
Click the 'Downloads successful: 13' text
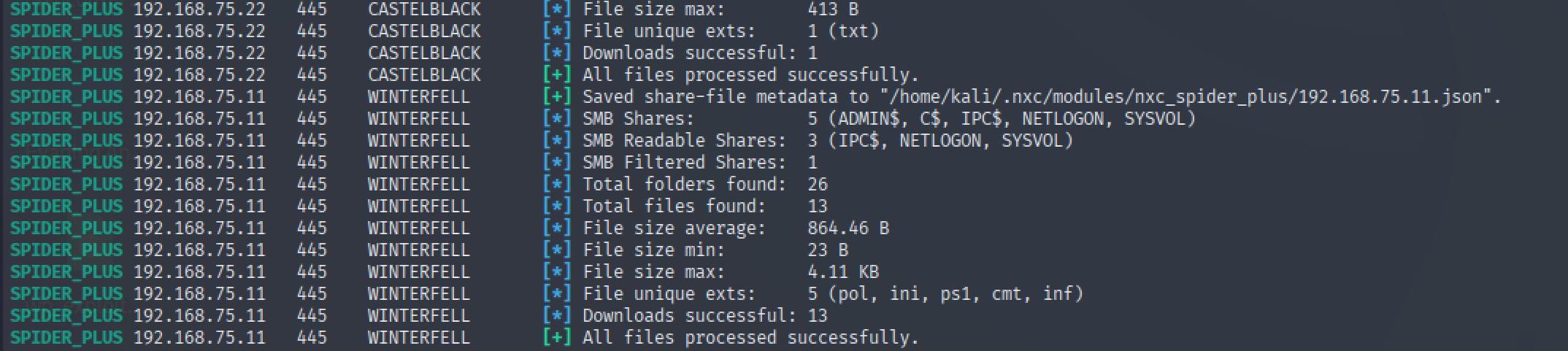[x=704, y=316]
